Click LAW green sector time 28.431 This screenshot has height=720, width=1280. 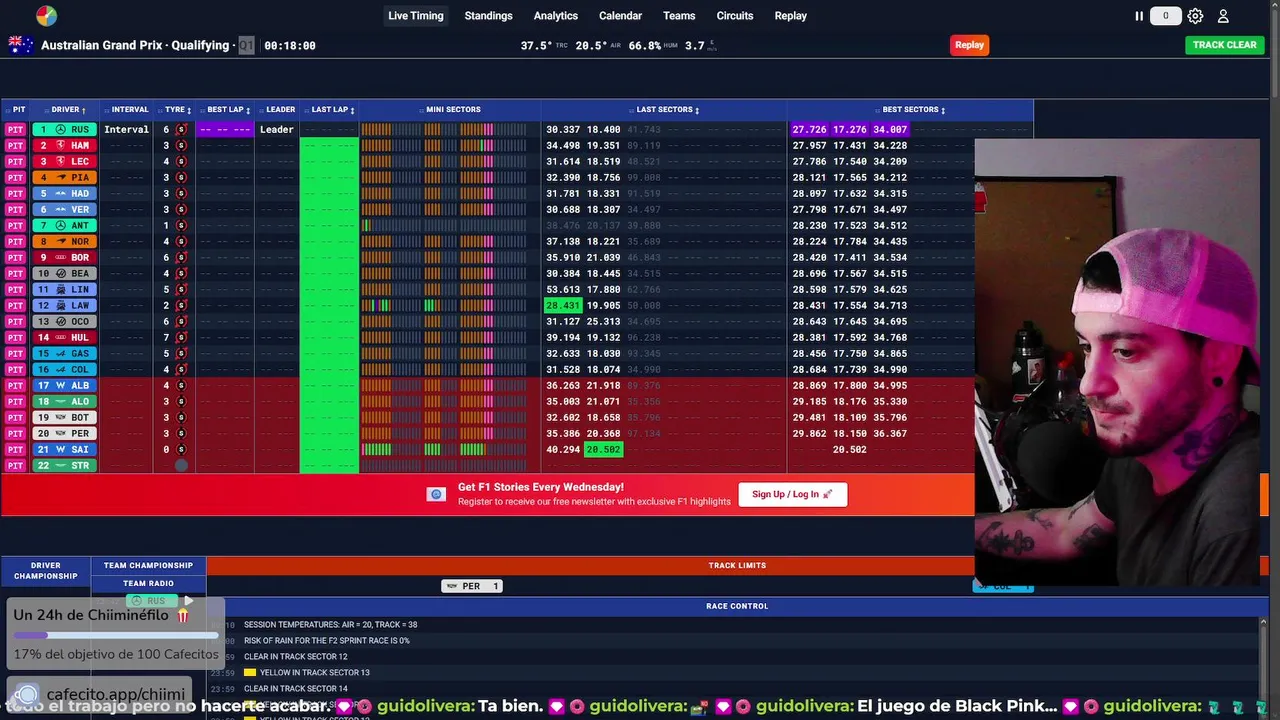coord(563,306)
